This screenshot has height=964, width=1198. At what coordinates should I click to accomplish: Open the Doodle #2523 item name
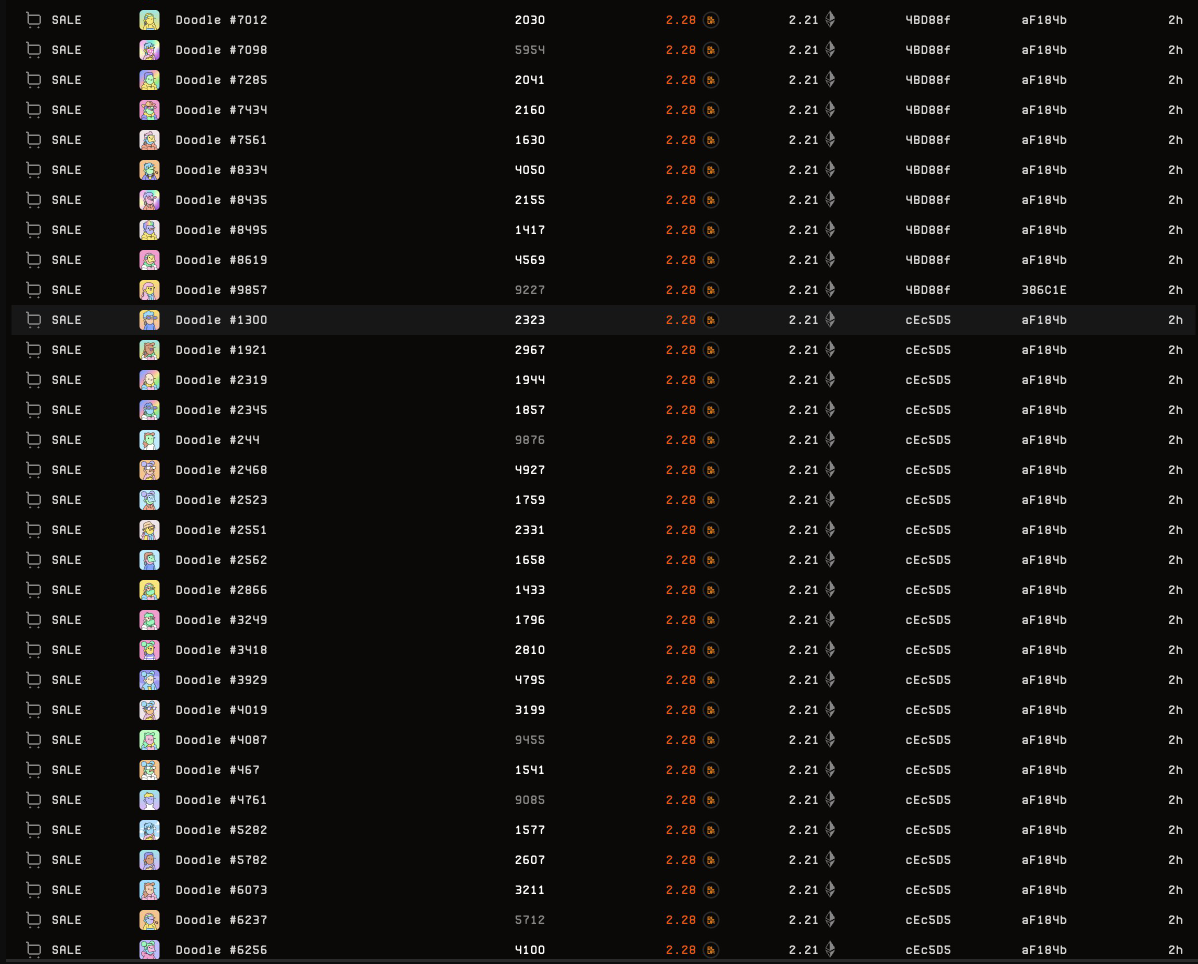click(222, 500)
